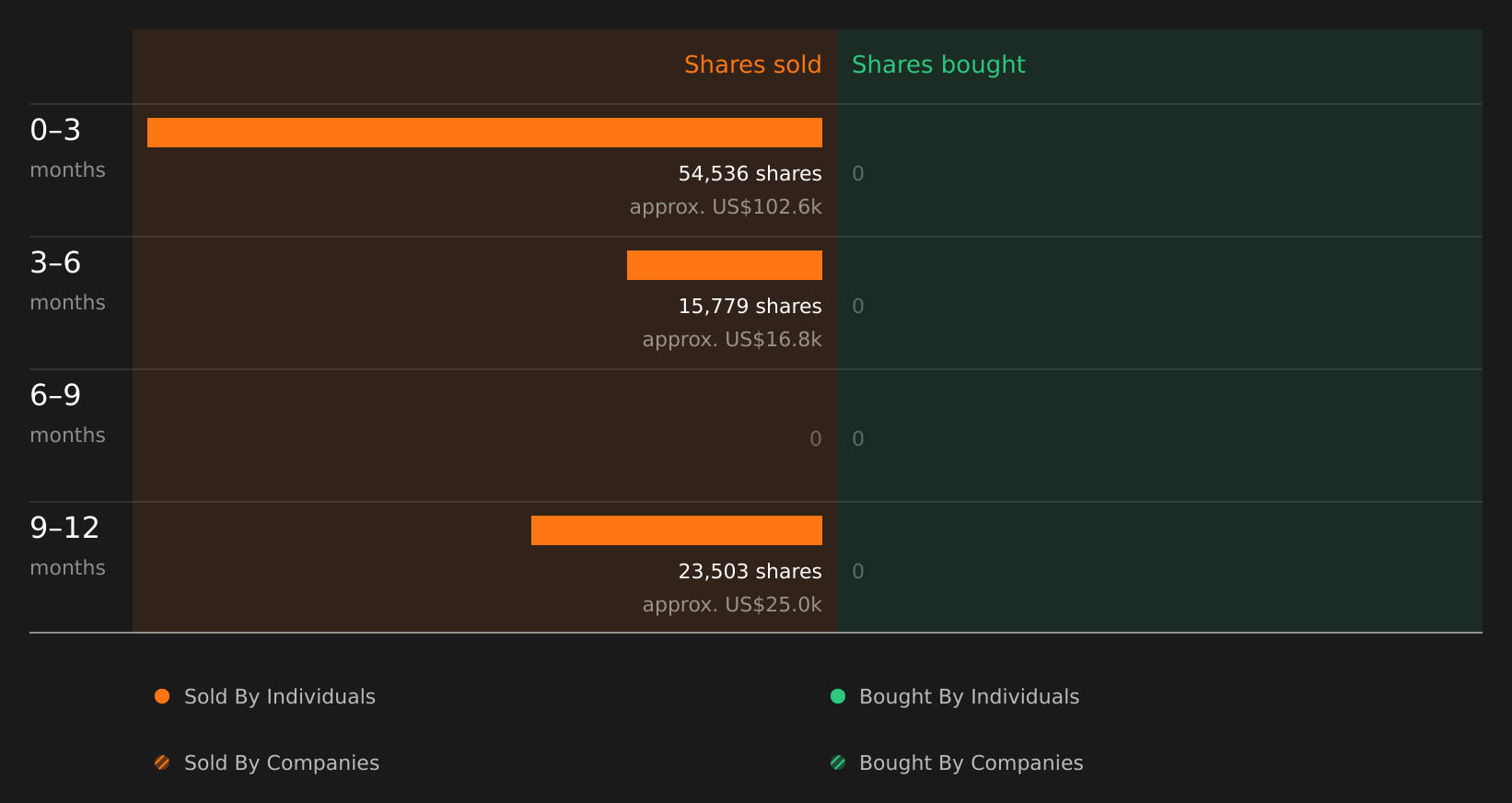Click the 23,503 shares value
Screen dimensions: 1512x803
750,572
